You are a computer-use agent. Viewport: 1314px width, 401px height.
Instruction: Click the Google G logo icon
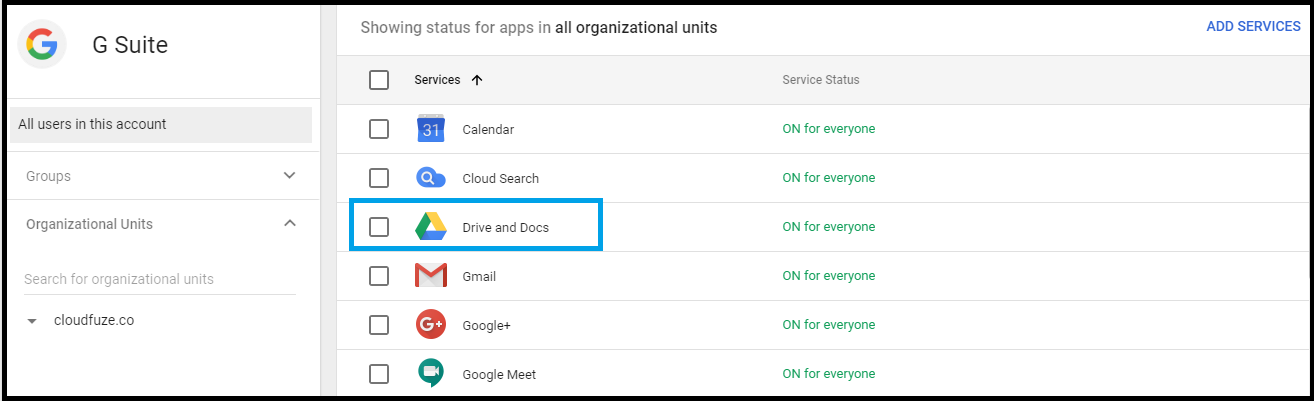click(x=42, y=44)
